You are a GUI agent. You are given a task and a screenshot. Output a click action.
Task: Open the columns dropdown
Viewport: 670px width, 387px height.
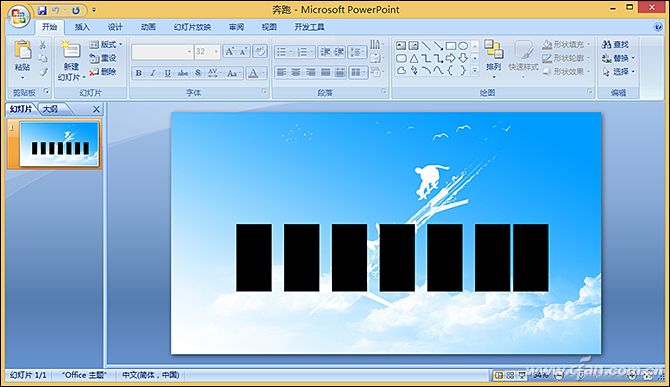pyautogui.click(x=358, y=73)
